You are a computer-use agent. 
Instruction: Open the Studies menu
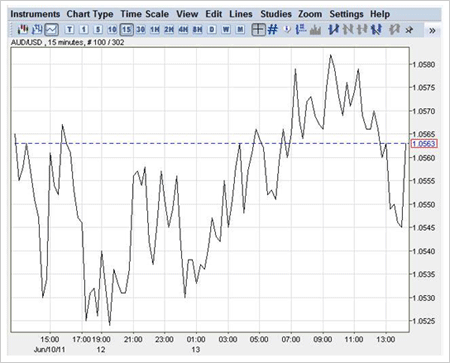276,14
